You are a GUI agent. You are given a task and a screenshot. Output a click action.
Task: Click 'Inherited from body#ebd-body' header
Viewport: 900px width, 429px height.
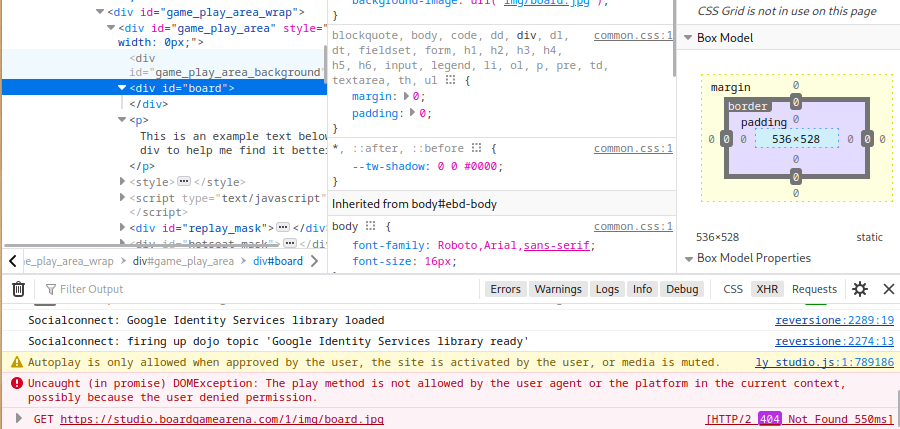pyautogui.click(x=414, y=204)
